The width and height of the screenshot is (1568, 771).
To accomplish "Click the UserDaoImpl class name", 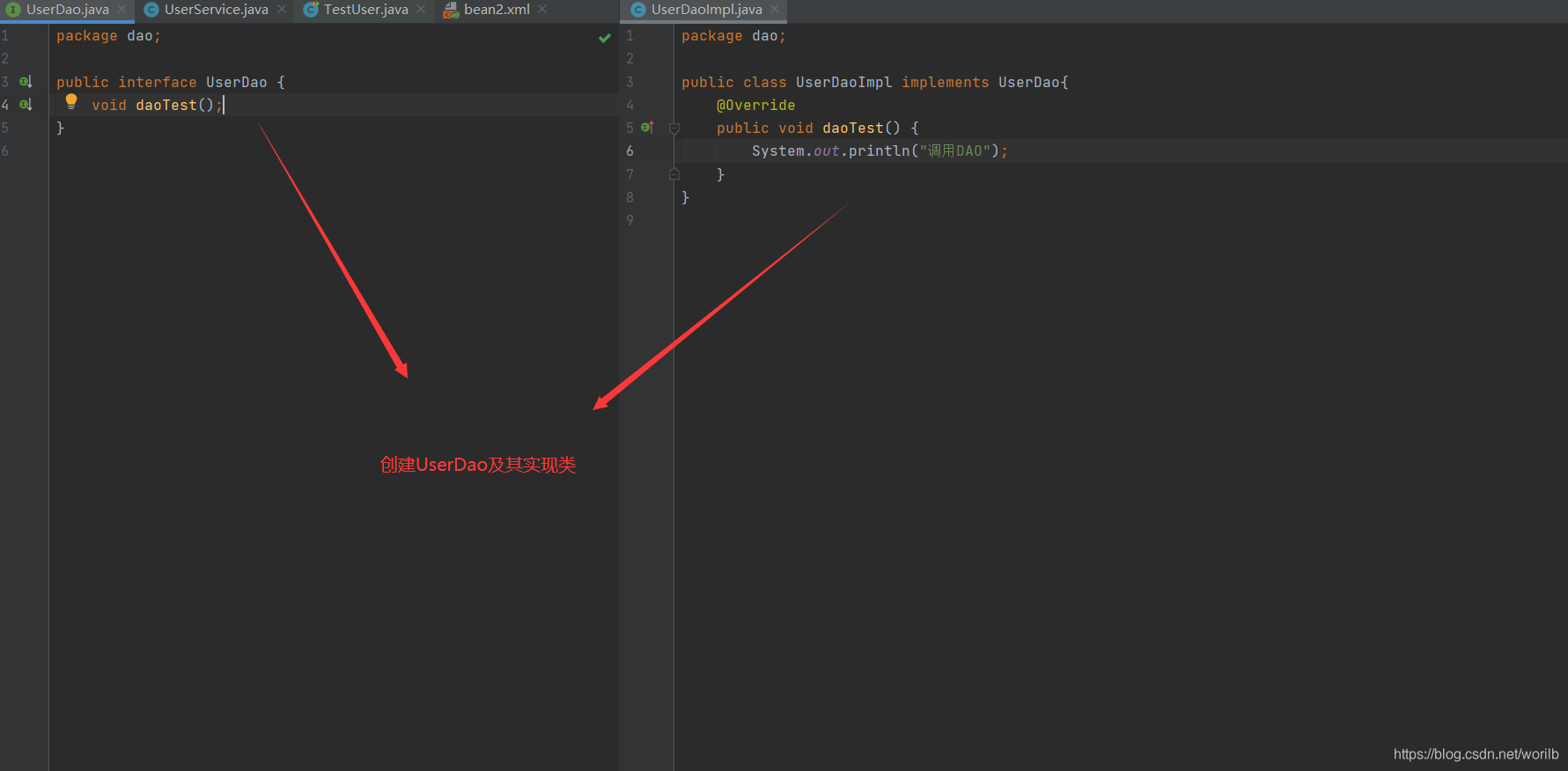I will (x=844, y=82).
